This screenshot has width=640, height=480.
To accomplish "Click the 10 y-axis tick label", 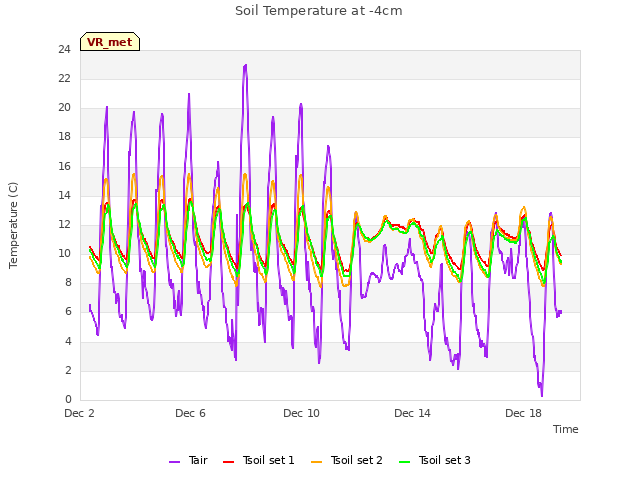I will pos(64,253).
